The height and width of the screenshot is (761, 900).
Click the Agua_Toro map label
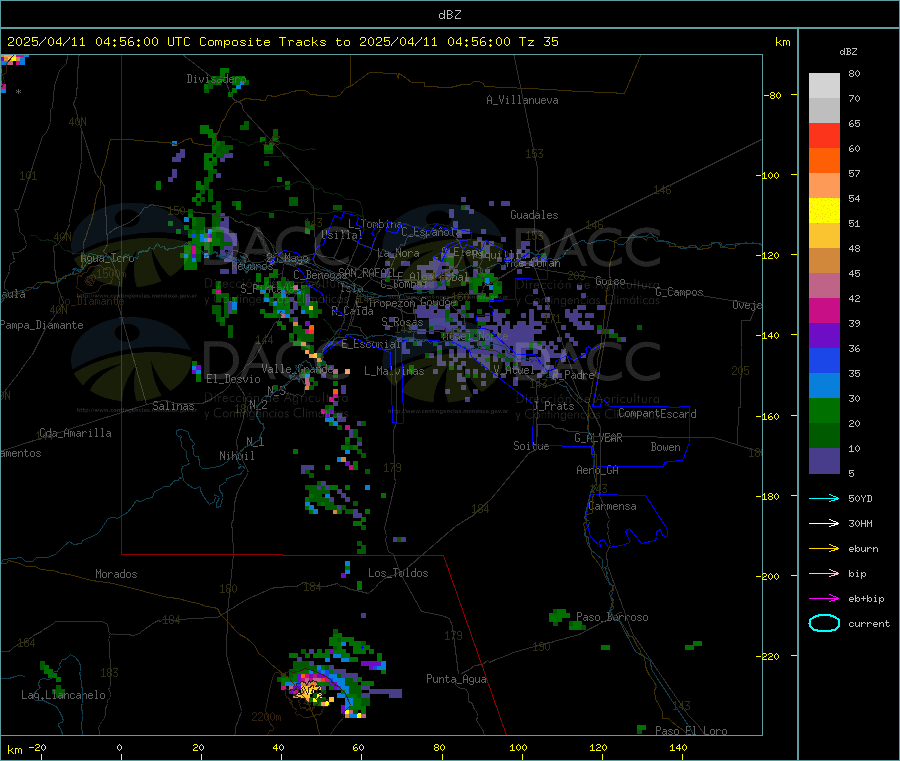[x=107, y=258]
